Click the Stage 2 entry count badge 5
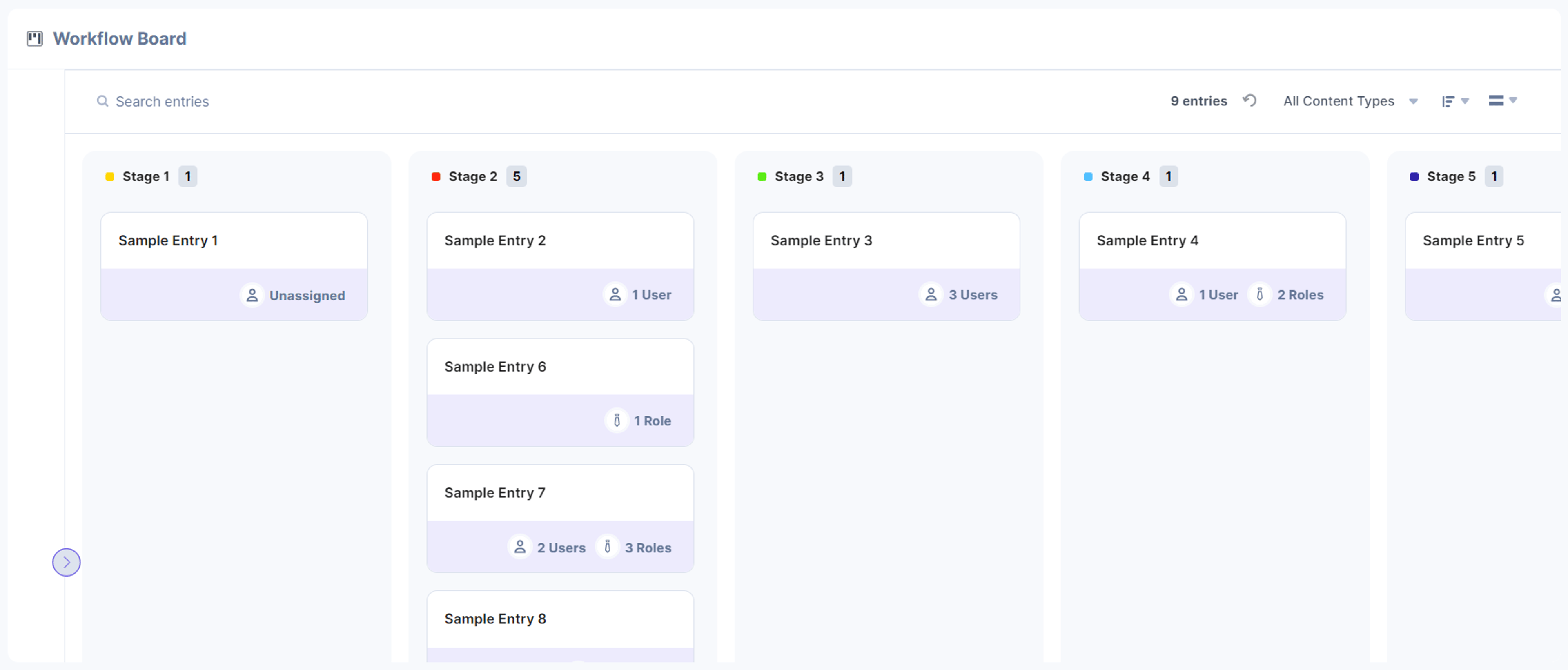The height and width of the screenshot is (670, 1568). [x=516, y=176]
